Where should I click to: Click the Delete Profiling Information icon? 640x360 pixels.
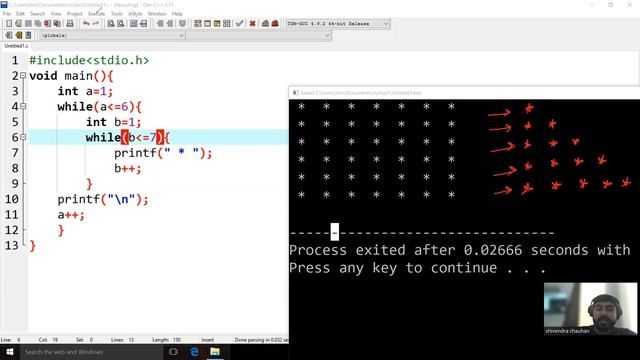click(275, 24)
